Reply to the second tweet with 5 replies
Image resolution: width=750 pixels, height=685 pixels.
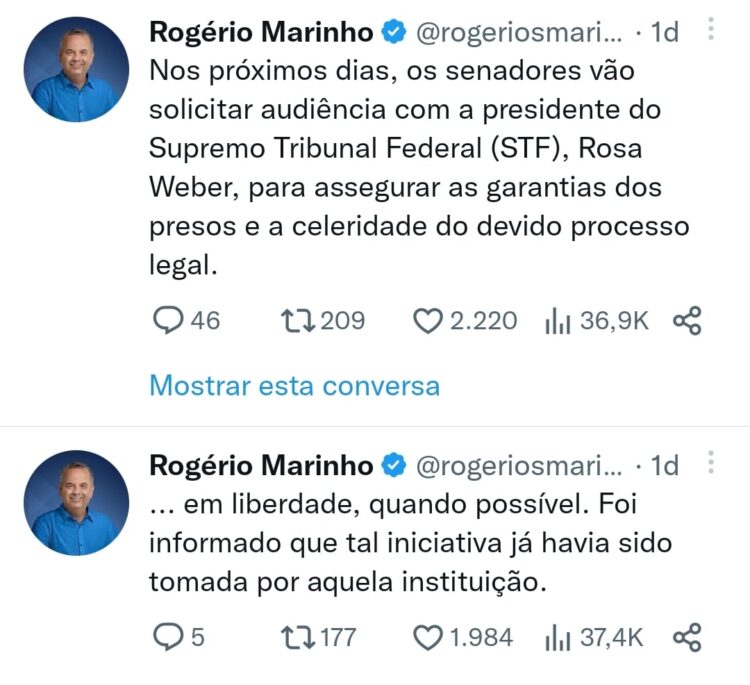pyautogui.click(x=167, y=637)
